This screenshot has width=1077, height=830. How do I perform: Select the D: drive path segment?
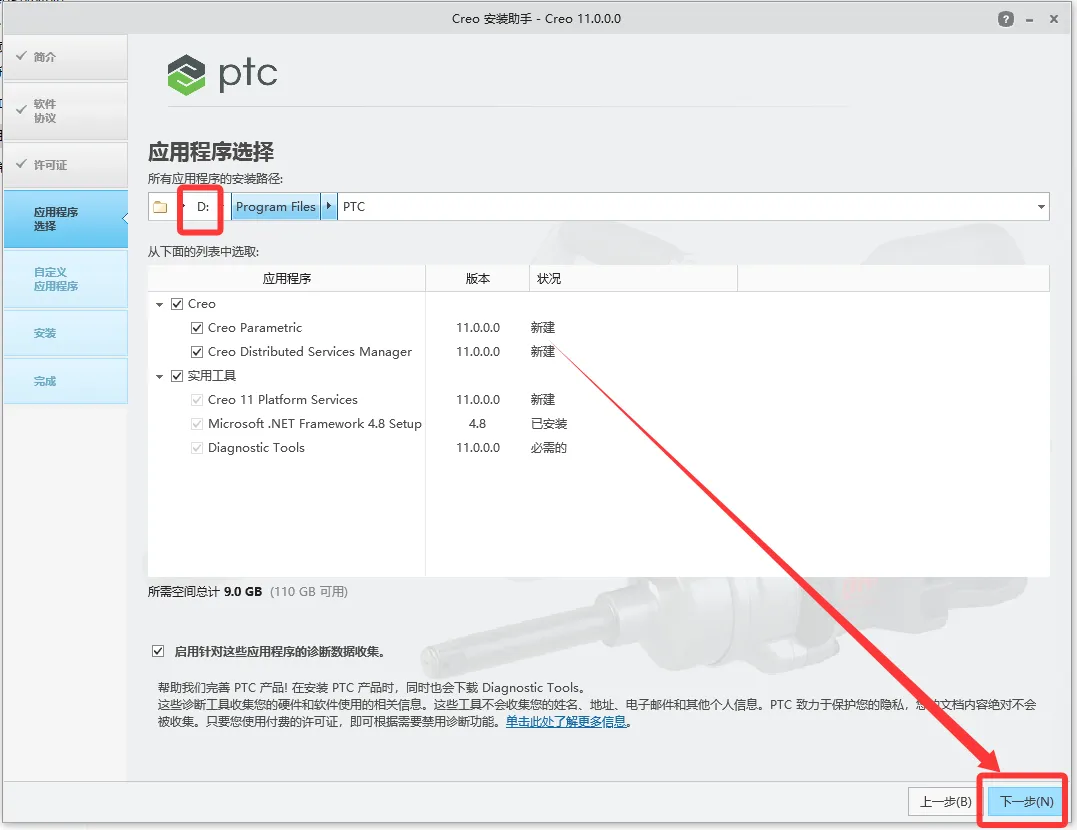pos(203,207)
